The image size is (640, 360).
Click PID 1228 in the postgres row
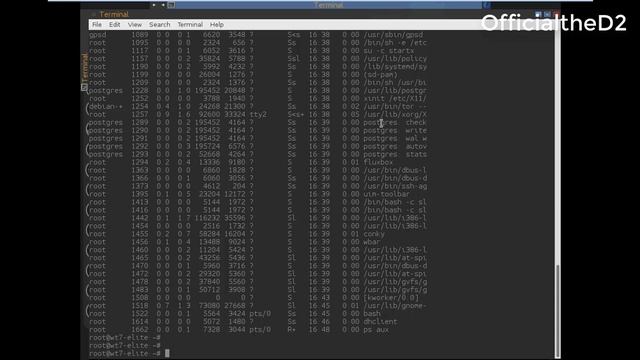coord(140,91)
